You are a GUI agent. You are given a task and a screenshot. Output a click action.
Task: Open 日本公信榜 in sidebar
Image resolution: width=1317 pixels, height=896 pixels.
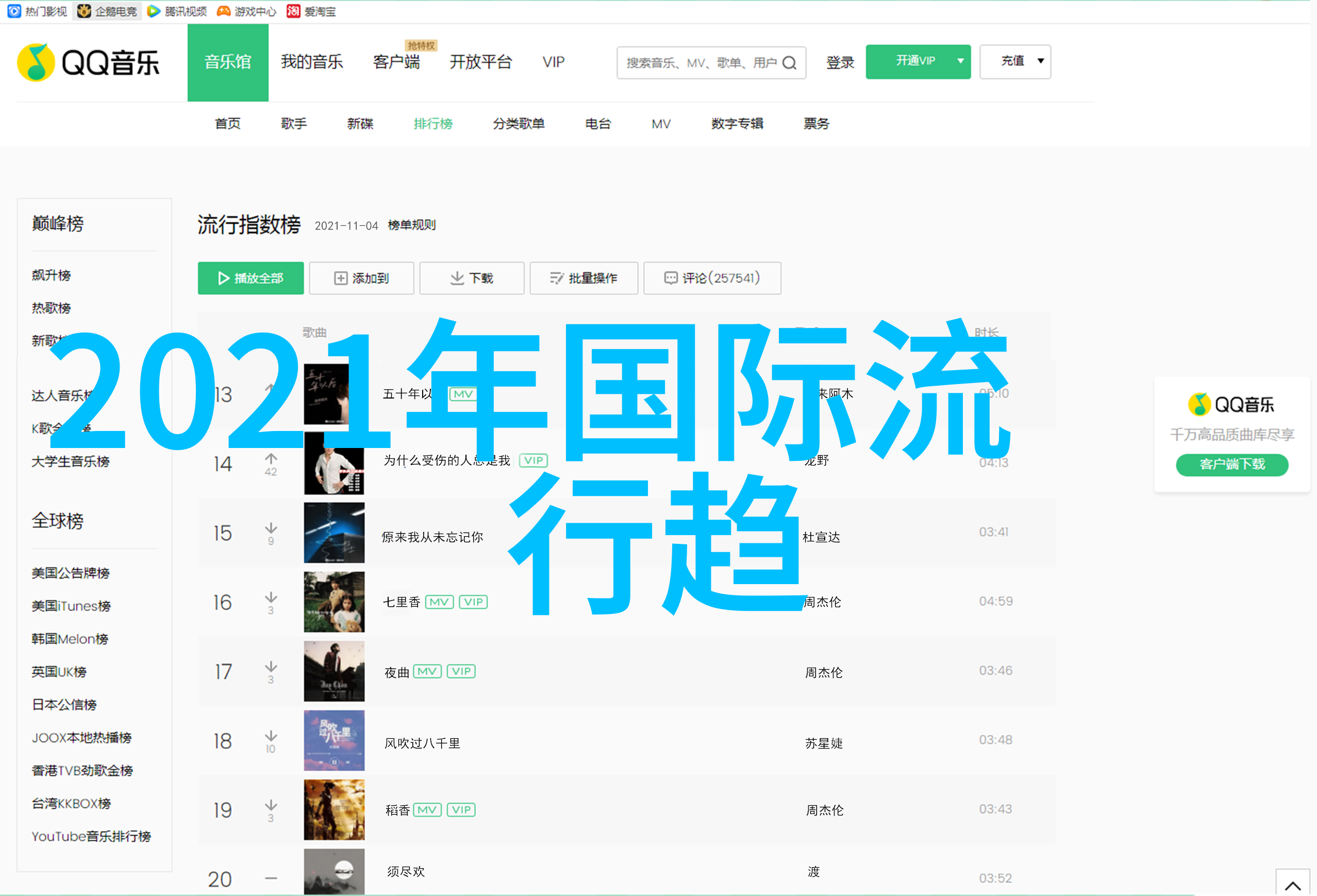[64, 705]
